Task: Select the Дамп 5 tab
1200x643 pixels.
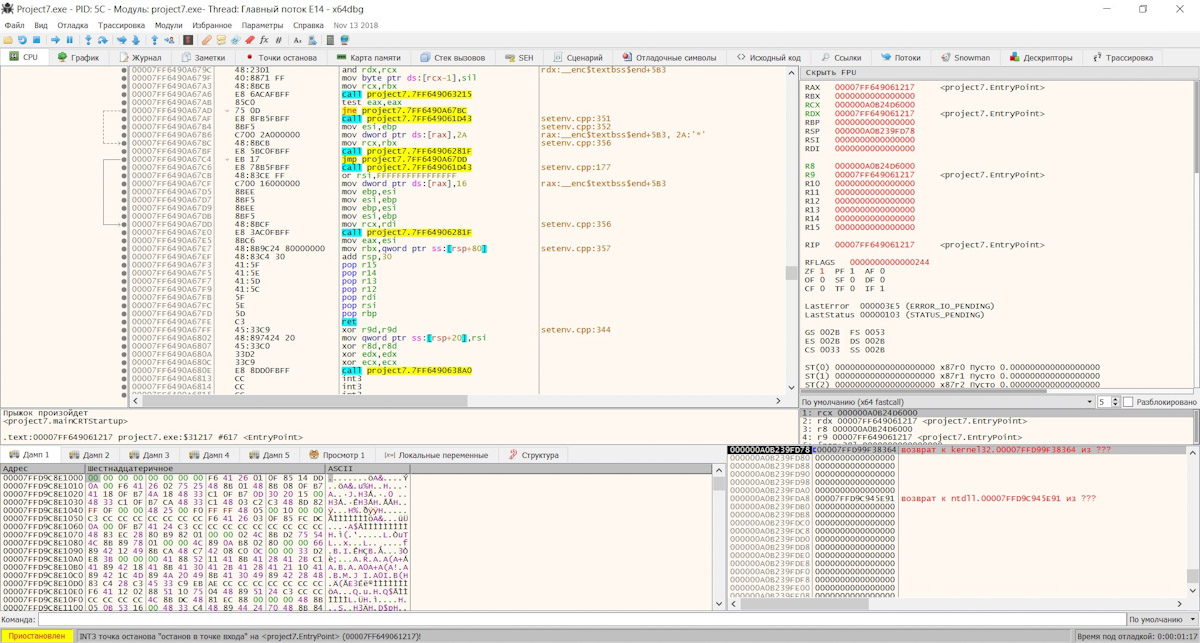Action: point(268,455)
